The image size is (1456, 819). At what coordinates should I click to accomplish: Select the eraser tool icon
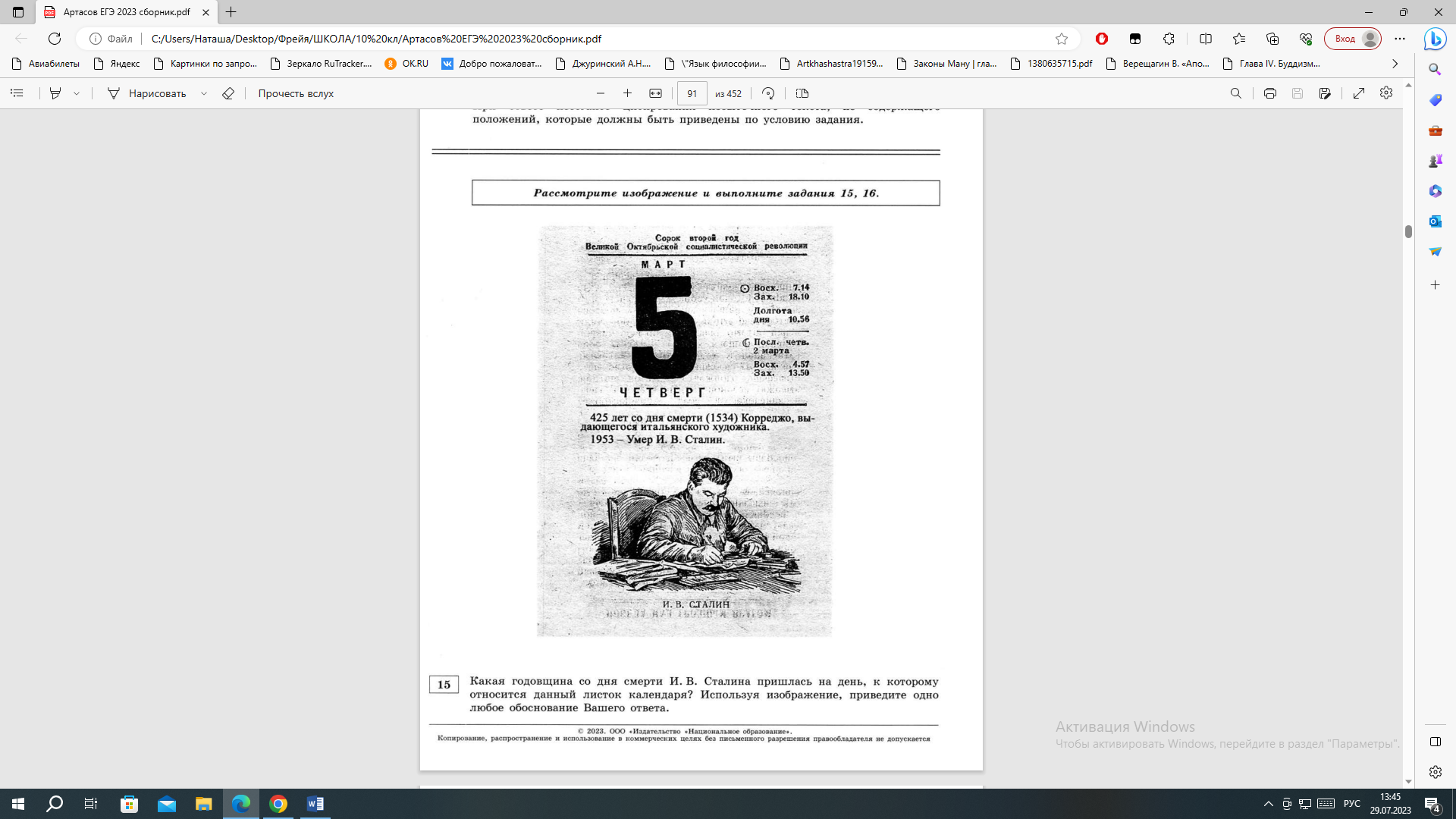pyautogui.click(x=228, y=93)
